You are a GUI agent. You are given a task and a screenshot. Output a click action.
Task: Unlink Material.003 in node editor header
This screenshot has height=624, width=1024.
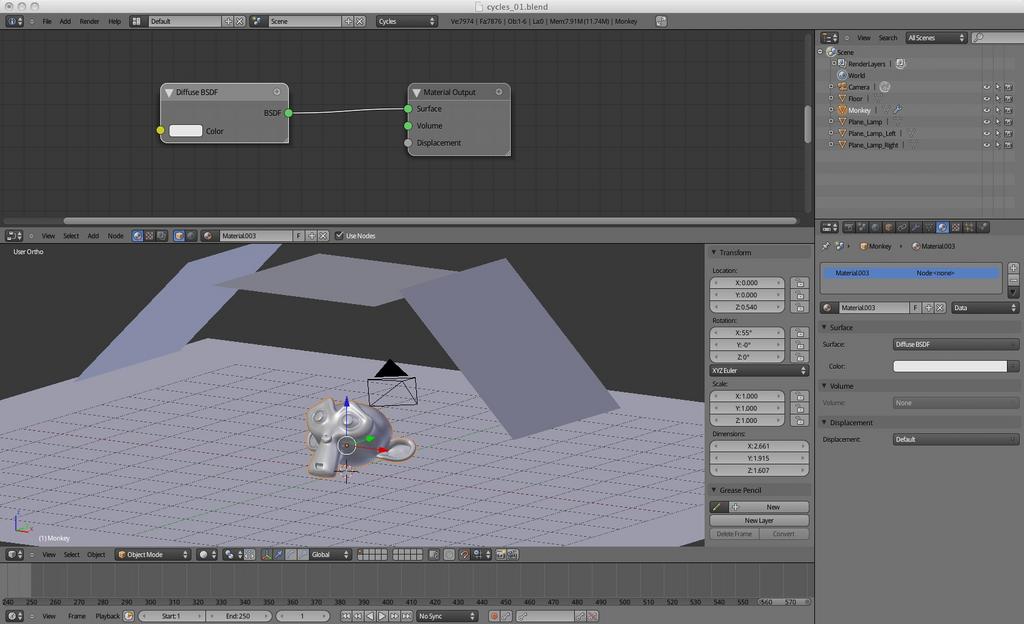(x=323, y=236)
